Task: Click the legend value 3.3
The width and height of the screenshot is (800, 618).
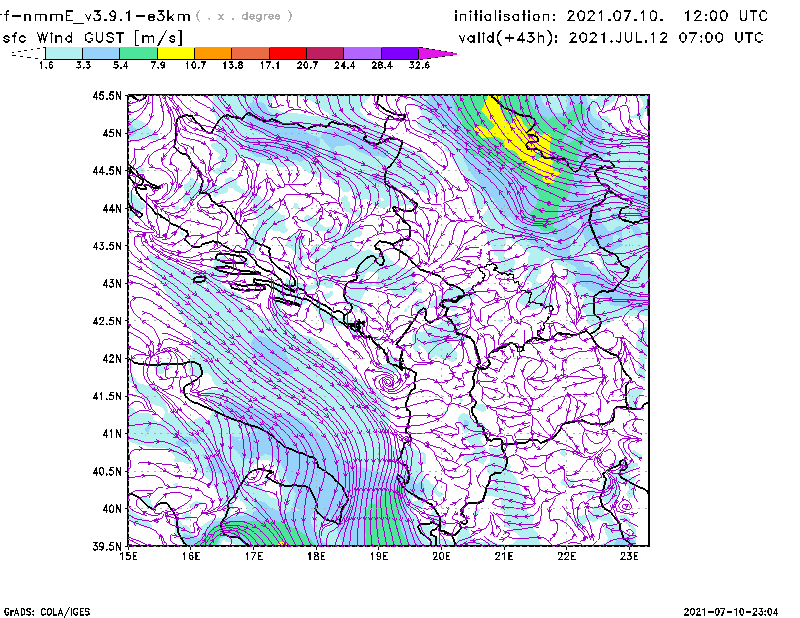Action: [x=83, y=65]
